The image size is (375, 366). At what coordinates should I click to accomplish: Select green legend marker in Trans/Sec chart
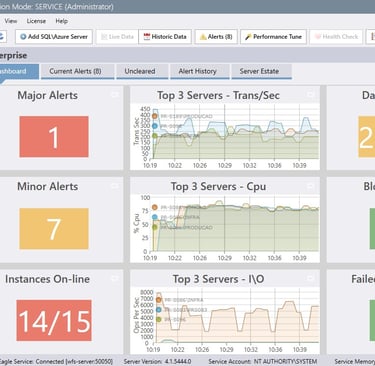(155, 136)
